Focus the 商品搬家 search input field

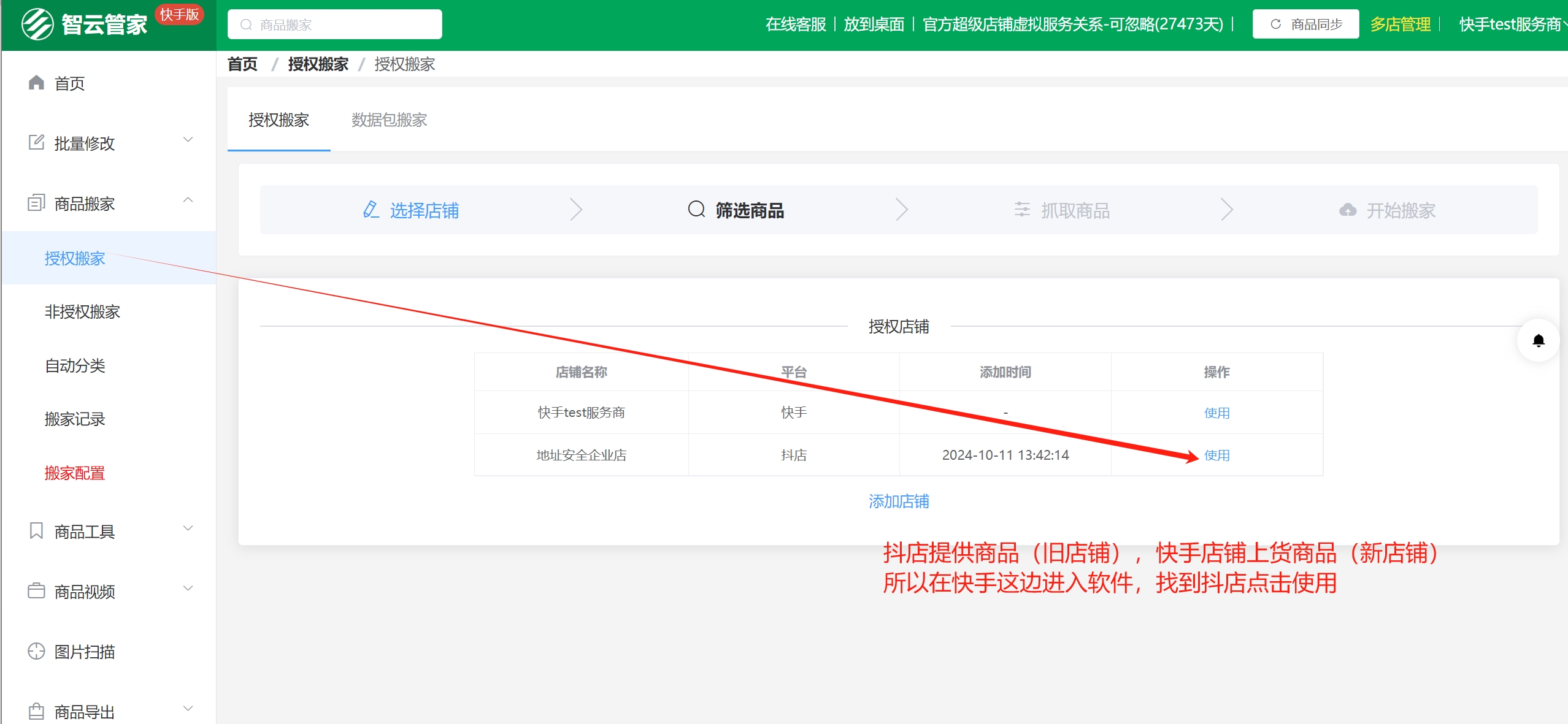point(335,25)
